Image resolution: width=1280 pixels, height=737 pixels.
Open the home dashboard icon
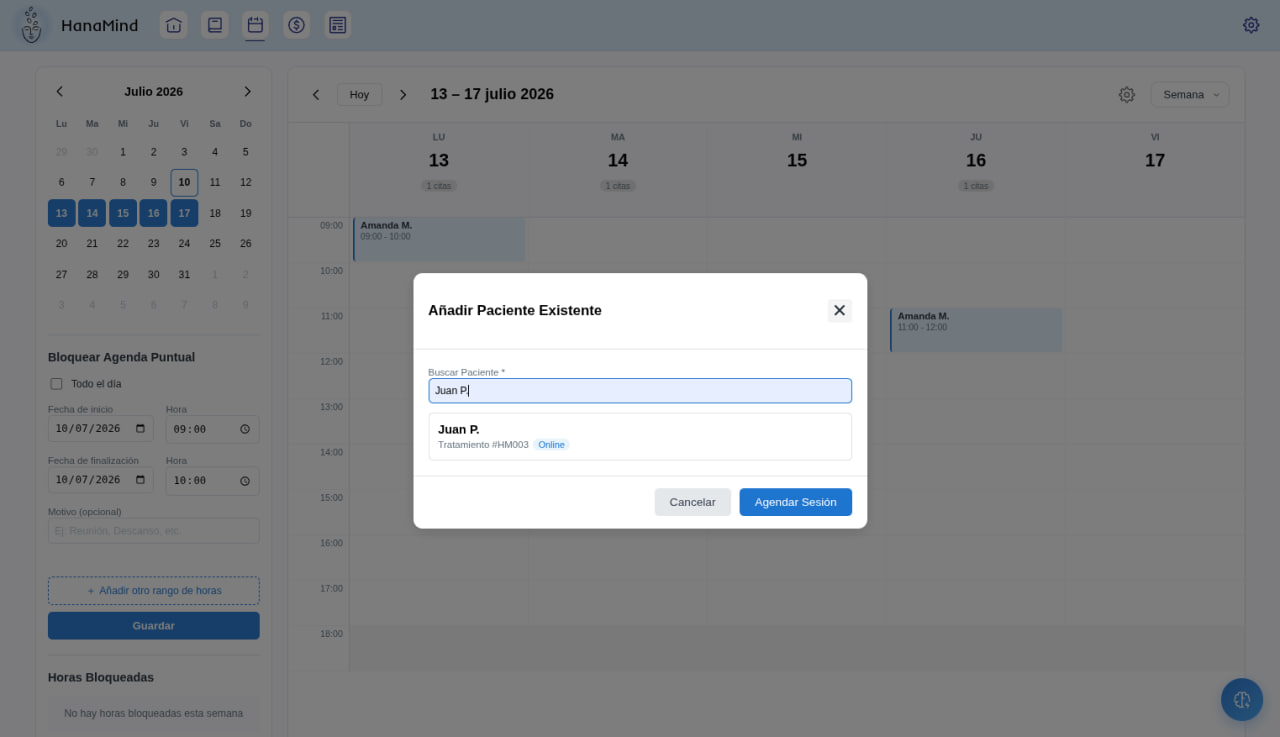[174, 25]
